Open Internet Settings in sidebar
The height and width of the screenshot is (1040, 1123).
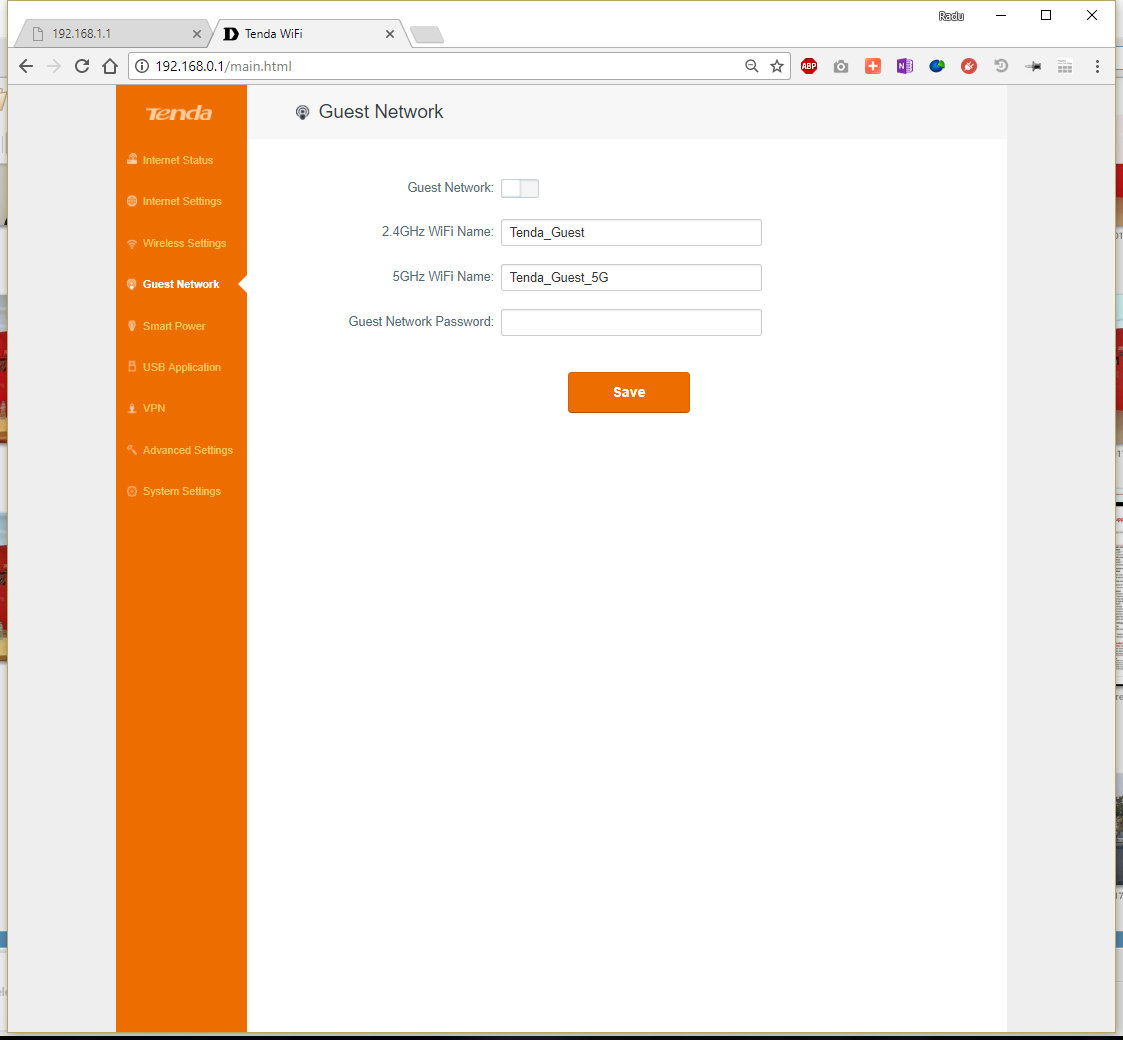(x=182, y=201)
